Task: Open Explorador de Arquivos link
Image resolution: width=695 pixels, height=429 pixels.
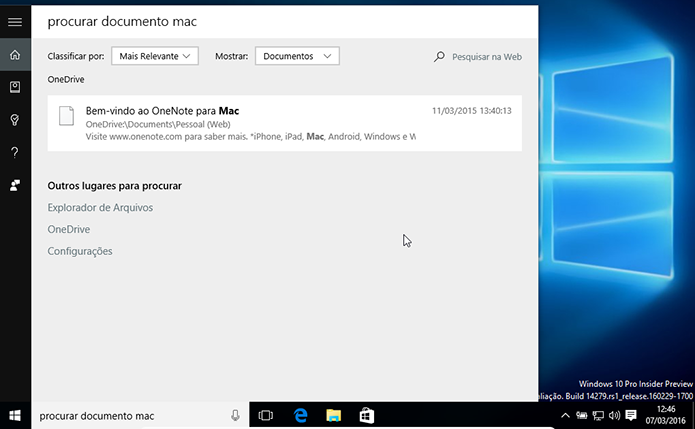Action: coord(100,207)
